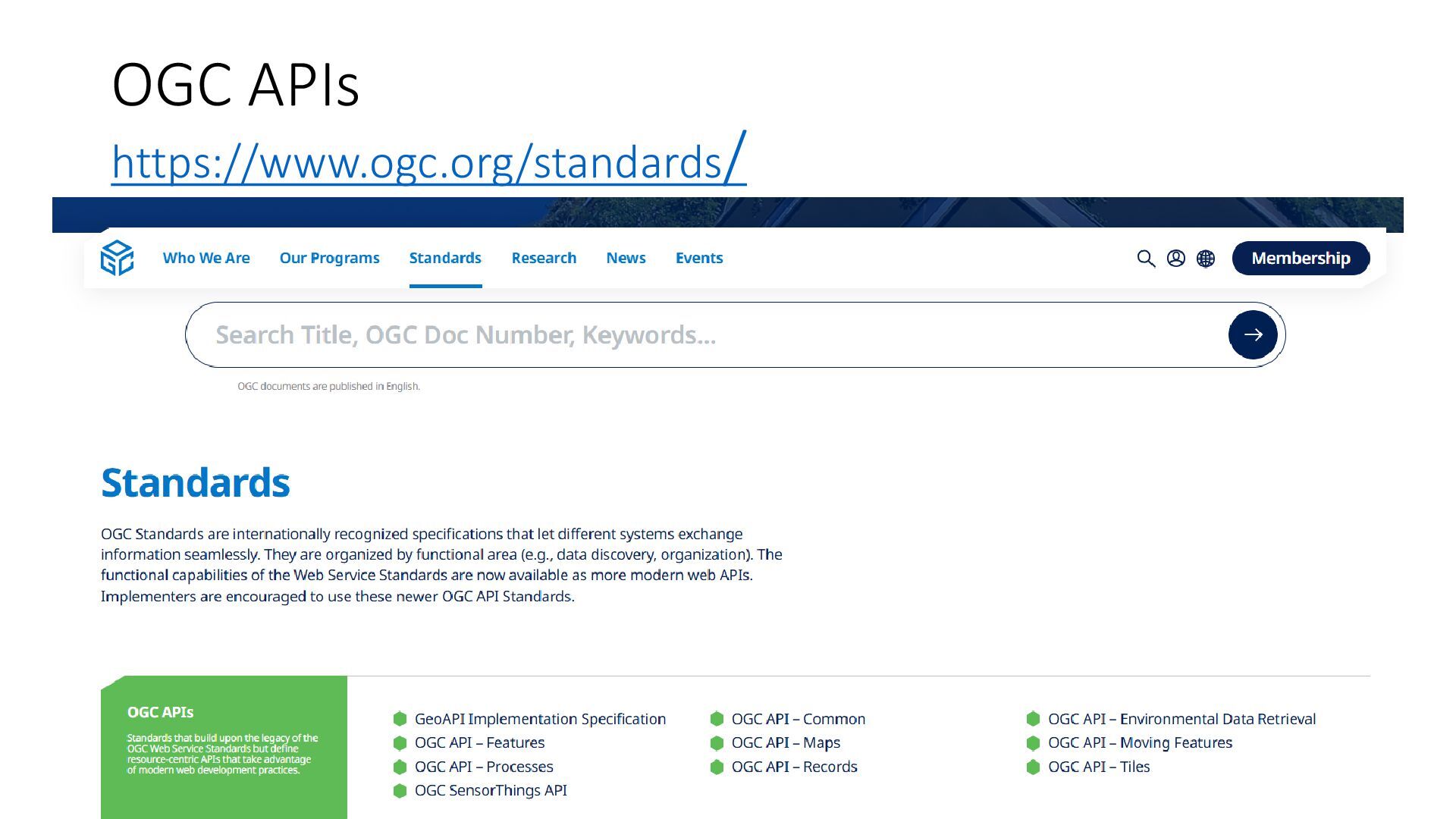Open OGC API – Common link
This screenshot has width=1456, height=819.
point(799,719)
